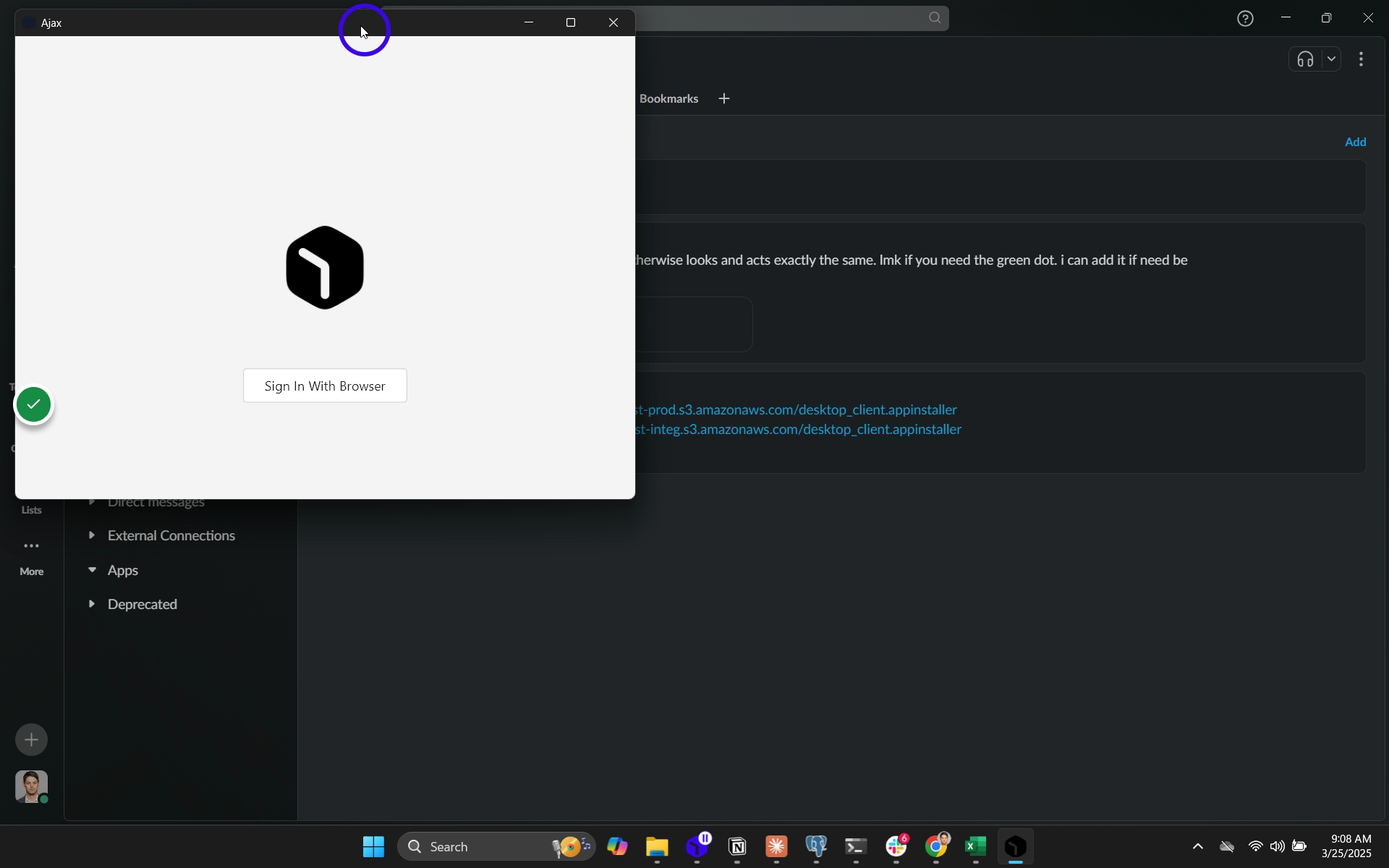Maximize the Ajax window
Image resolution: width=1389 pixels, height=868 pixels.
[x=571, y=22]
